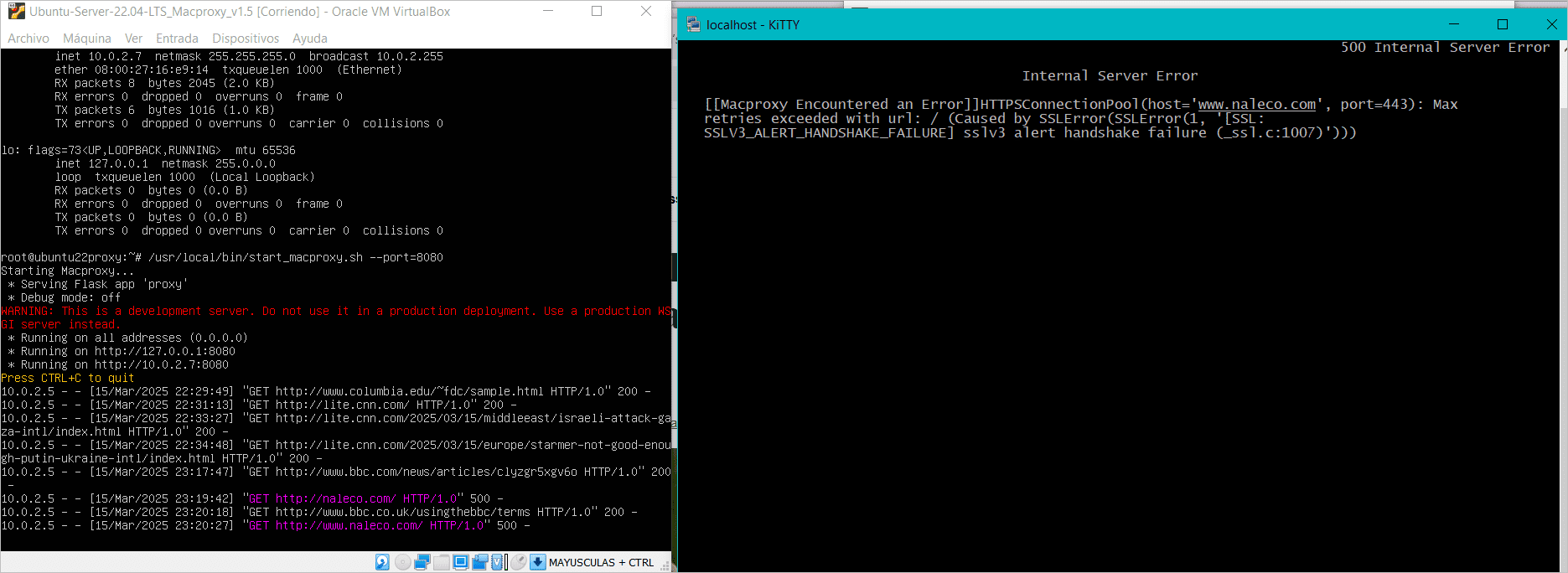The image size is (1568, 573).
Task: Open the Máquina menu
Action: click(x=87, y=39)
